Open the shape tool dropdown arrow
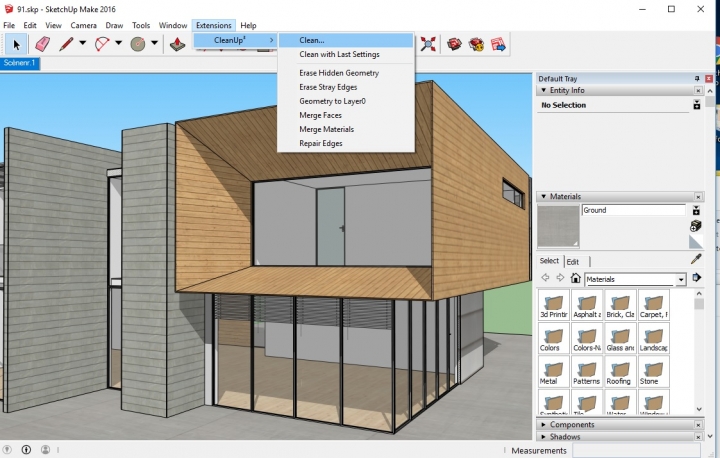Screen dimensions: 720x458 pos(154,43)
